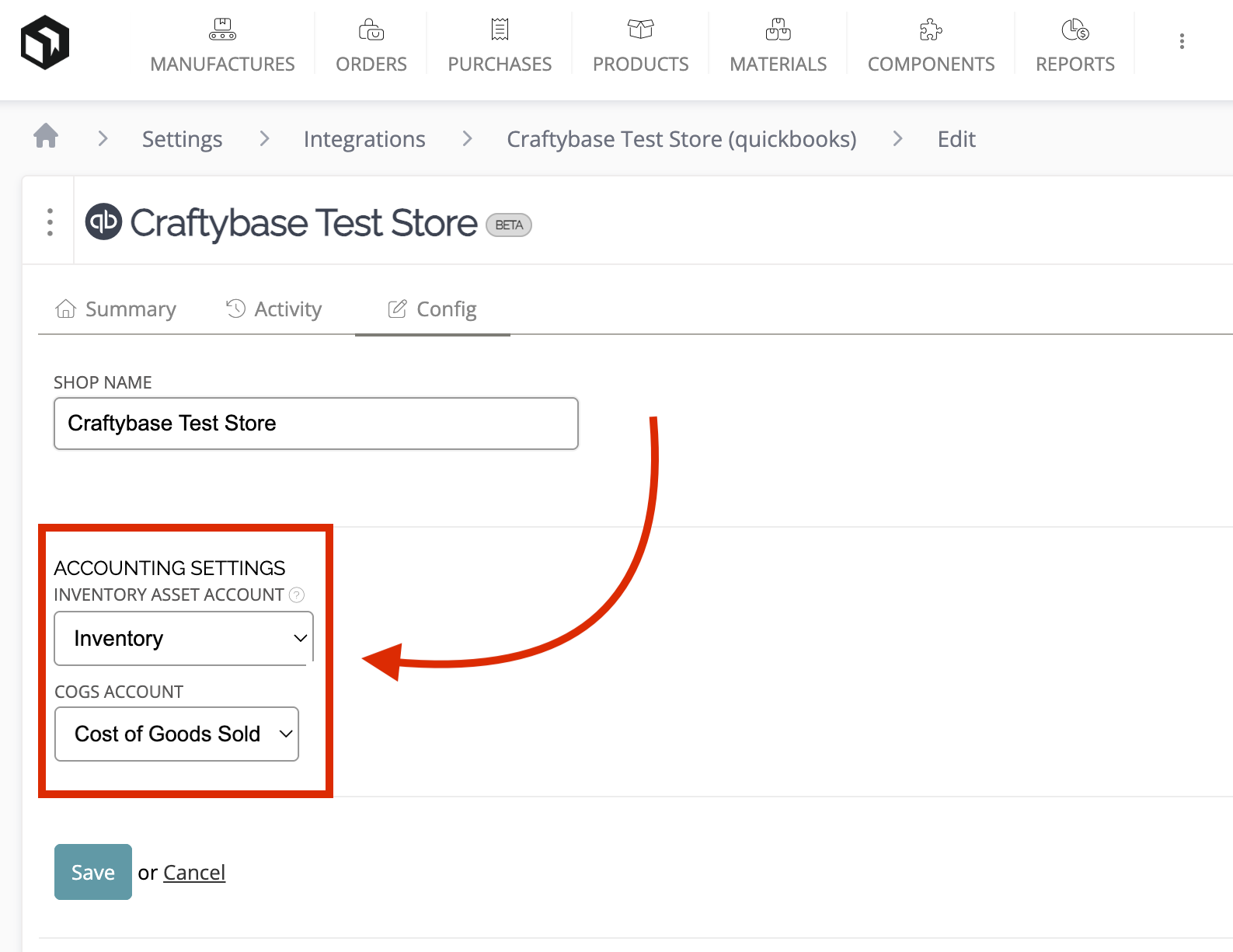Image resolution: width=1233 pixels, height=952 pixels.
Task: Click the Accounting Settings heading
Action: pos(169,568)
